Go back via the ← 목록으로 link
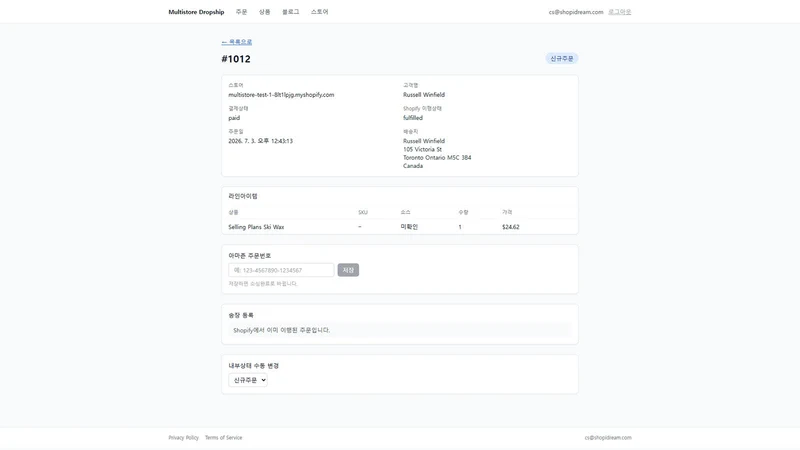Viewport: 800px width, 450px height. click(x=237, y=42)
